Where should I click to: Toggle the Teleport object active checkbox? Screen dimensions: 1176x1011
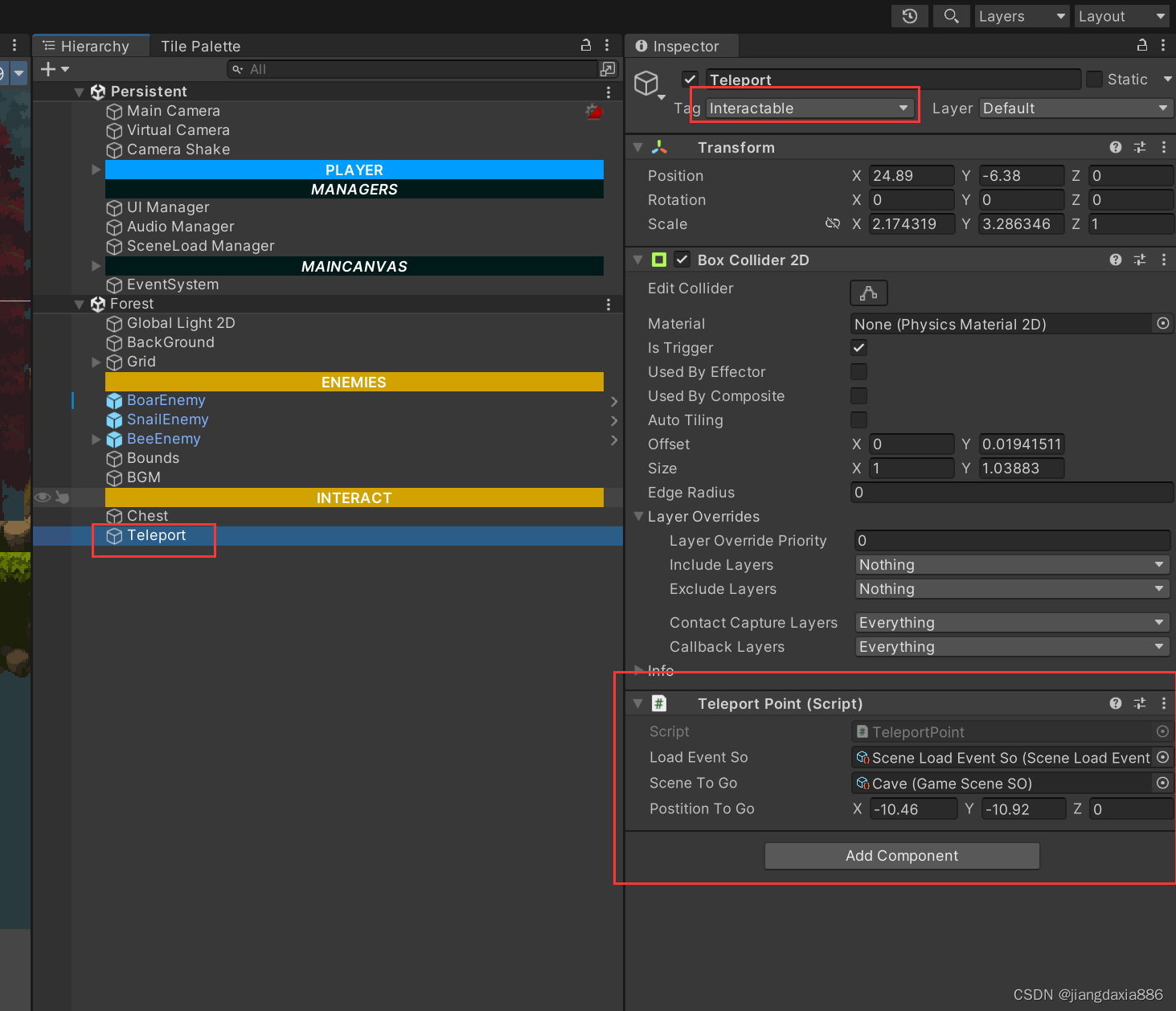690,79
